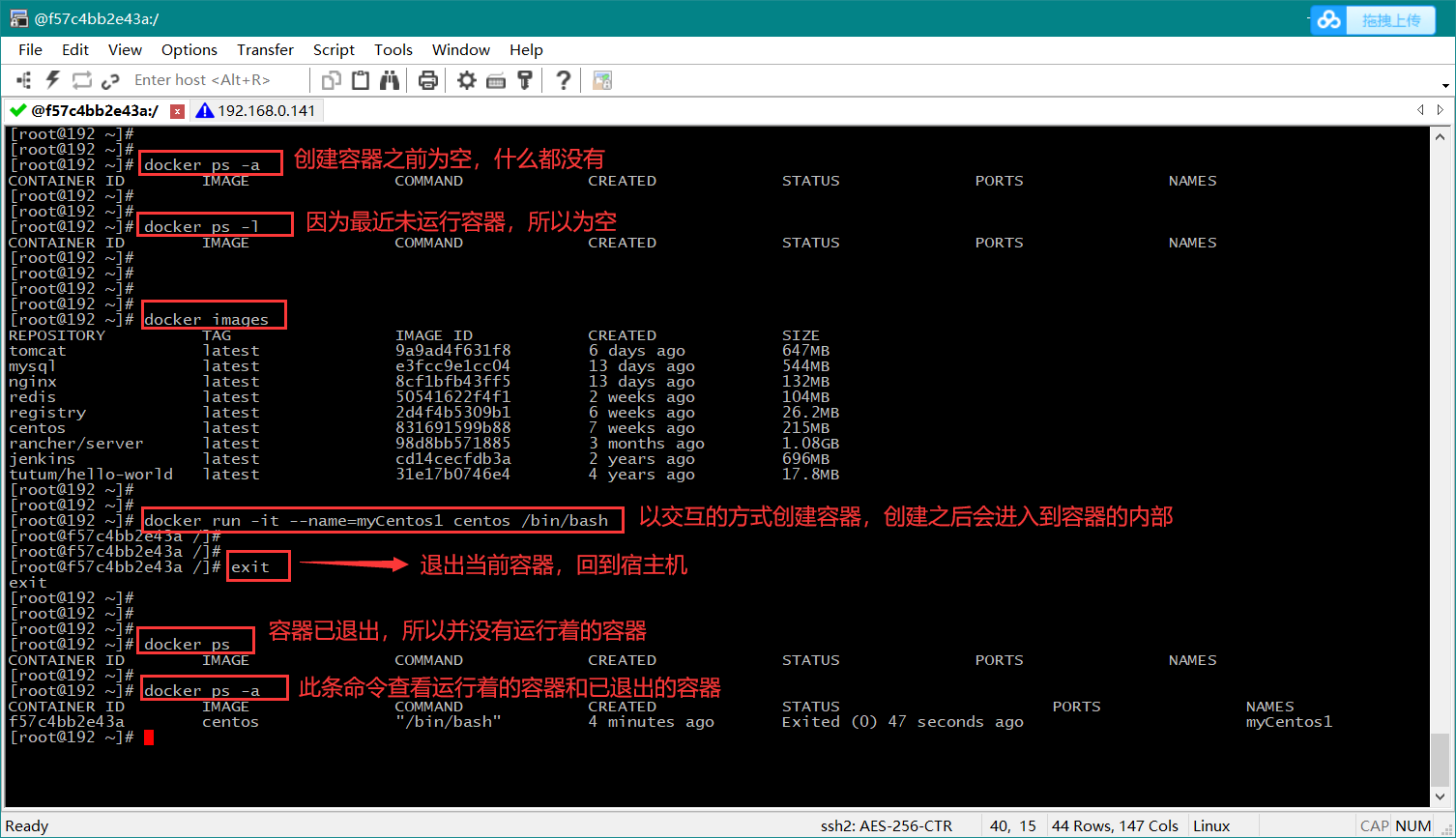
Task: Open Find using the binoculars icon
Action: coord(390,80)
